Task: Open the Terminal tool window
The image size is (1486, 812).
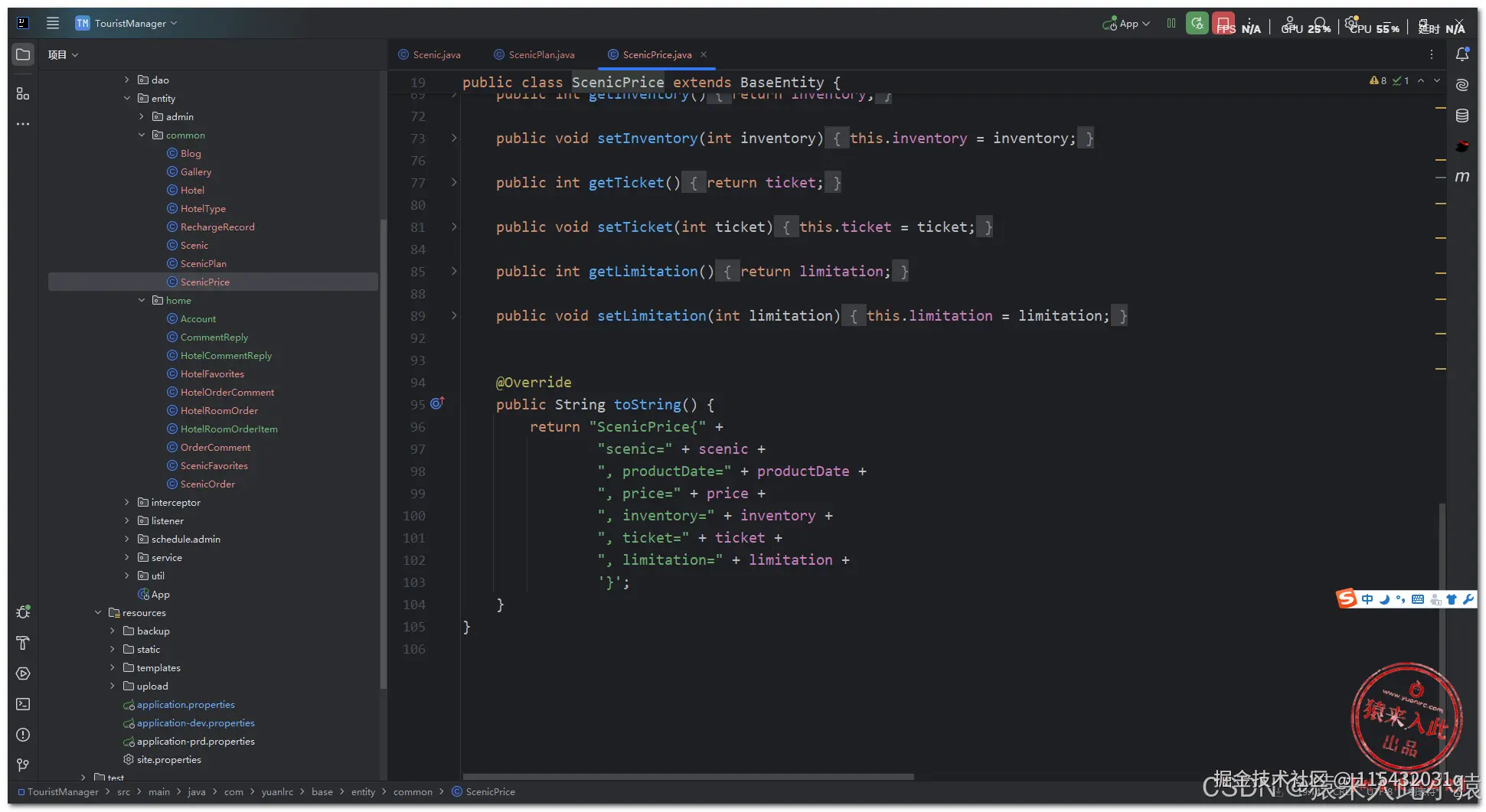Action: (x=23, y=704)
